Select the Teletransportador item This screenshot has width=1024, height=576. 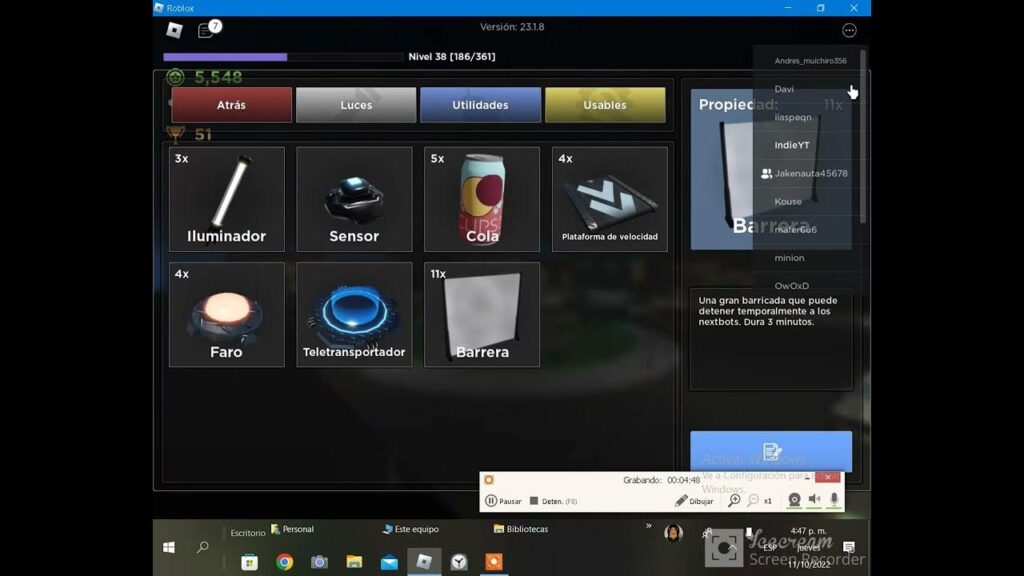click(354, 315)
